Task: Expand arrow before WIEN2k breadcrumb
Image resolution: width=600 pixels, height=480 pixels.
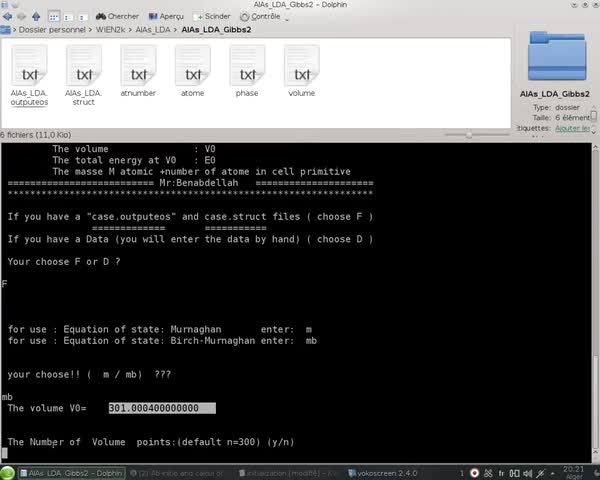Action: coord(91,29)
